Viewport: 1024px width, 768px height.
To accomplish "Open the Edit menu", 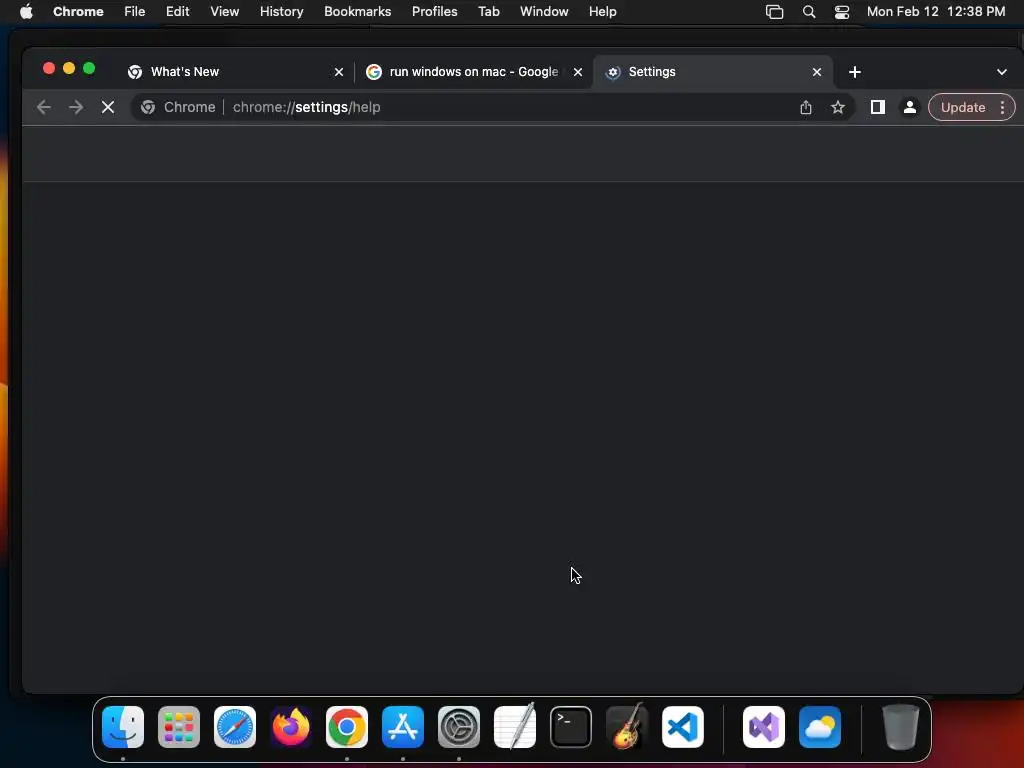I will (x=177, y=12).
